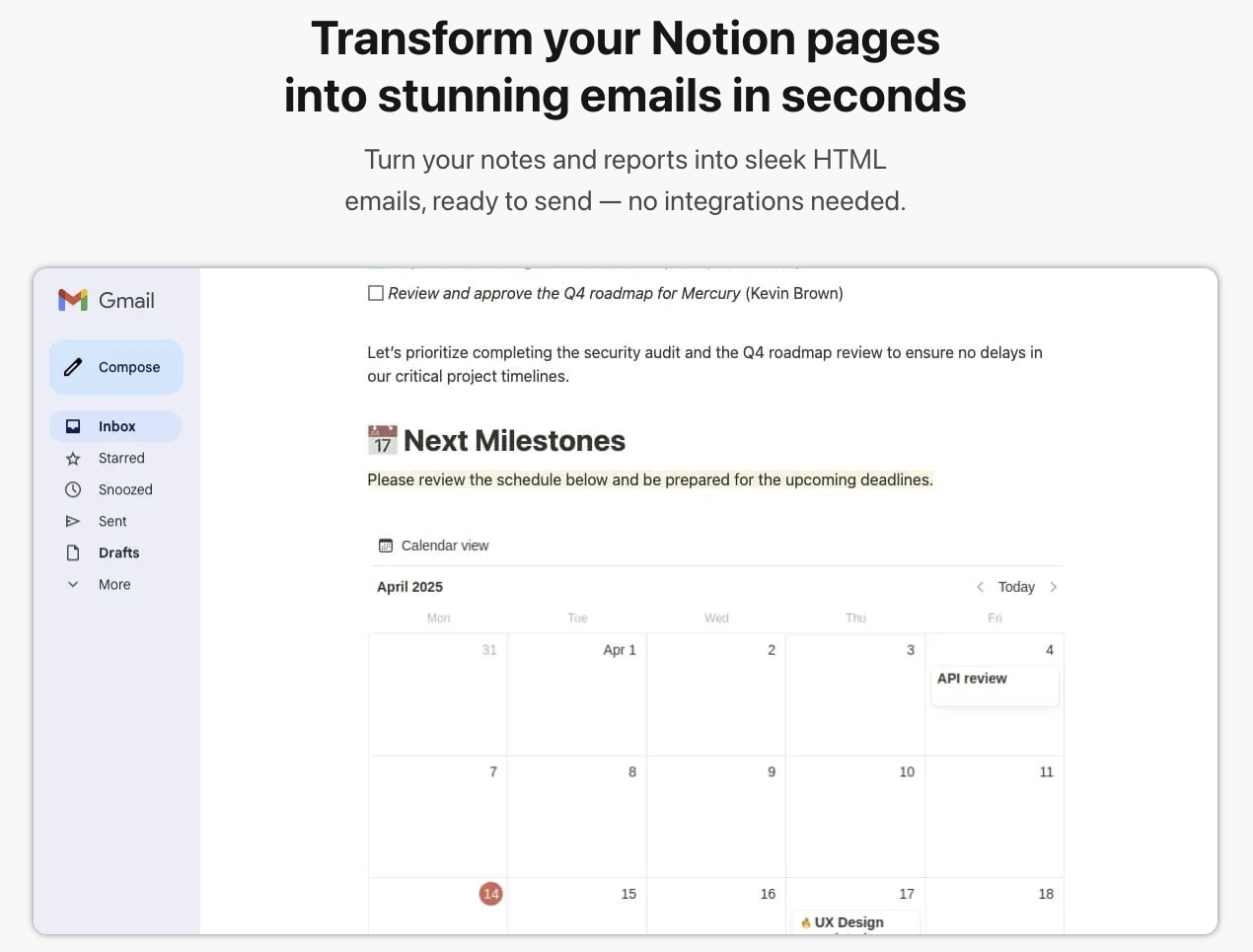Click the Thu weekday header

tap(855, 619)
